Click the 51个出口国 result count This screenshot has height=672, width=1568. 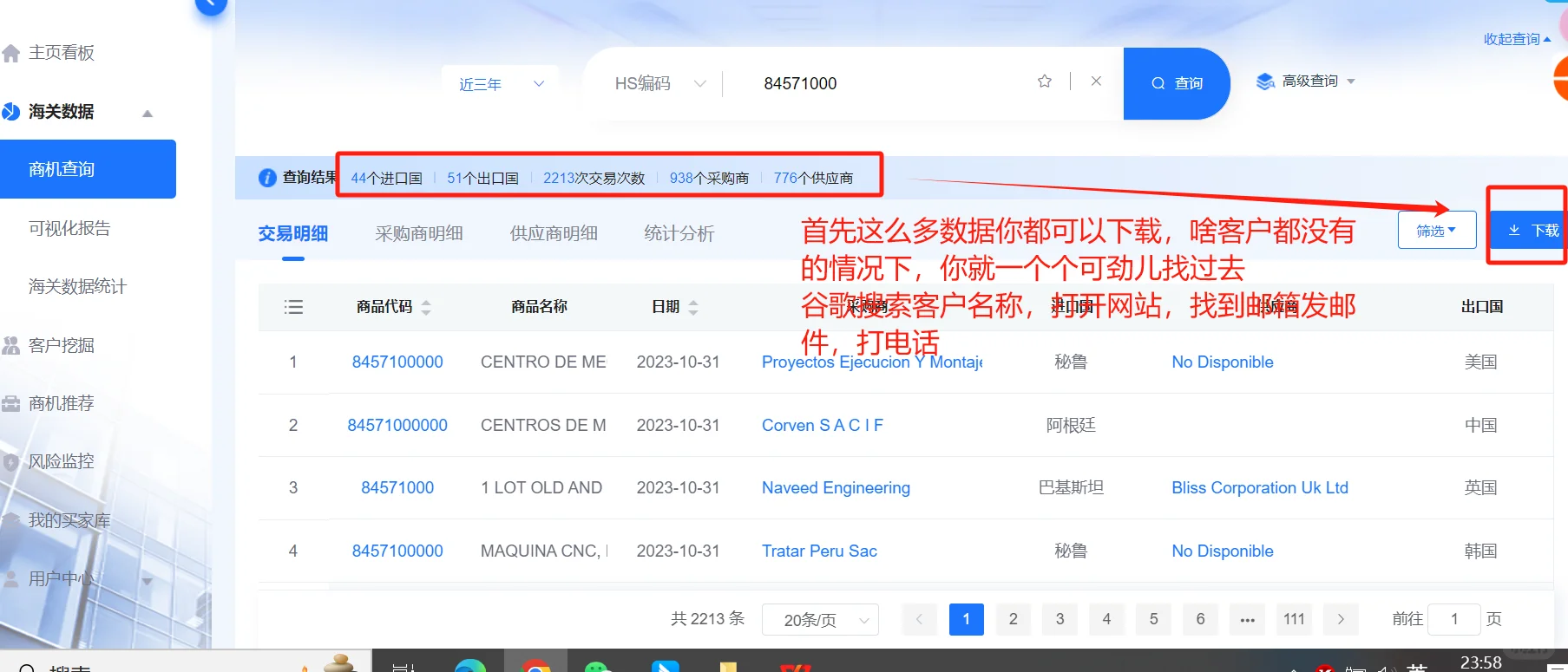click(x=482, y=178)
